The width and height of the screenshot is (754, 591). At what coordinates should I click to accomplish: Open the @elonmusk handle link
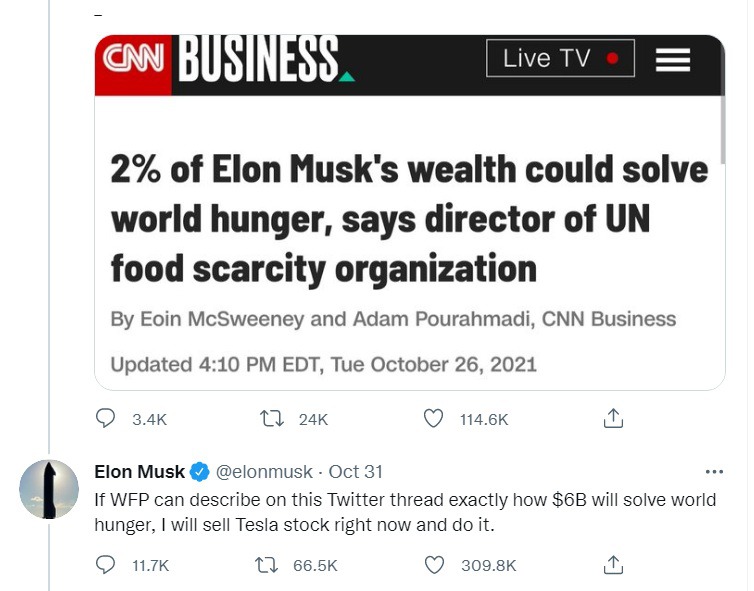[264, 472]
